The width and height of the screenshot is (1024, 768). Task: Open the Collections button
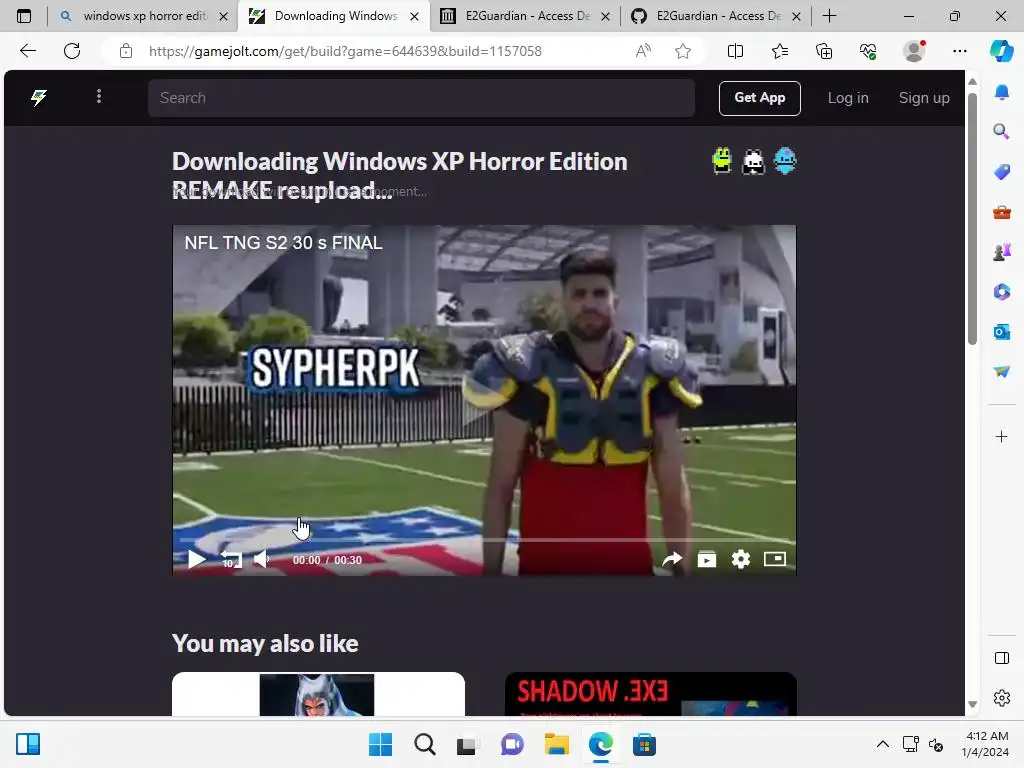pos(824,51)
